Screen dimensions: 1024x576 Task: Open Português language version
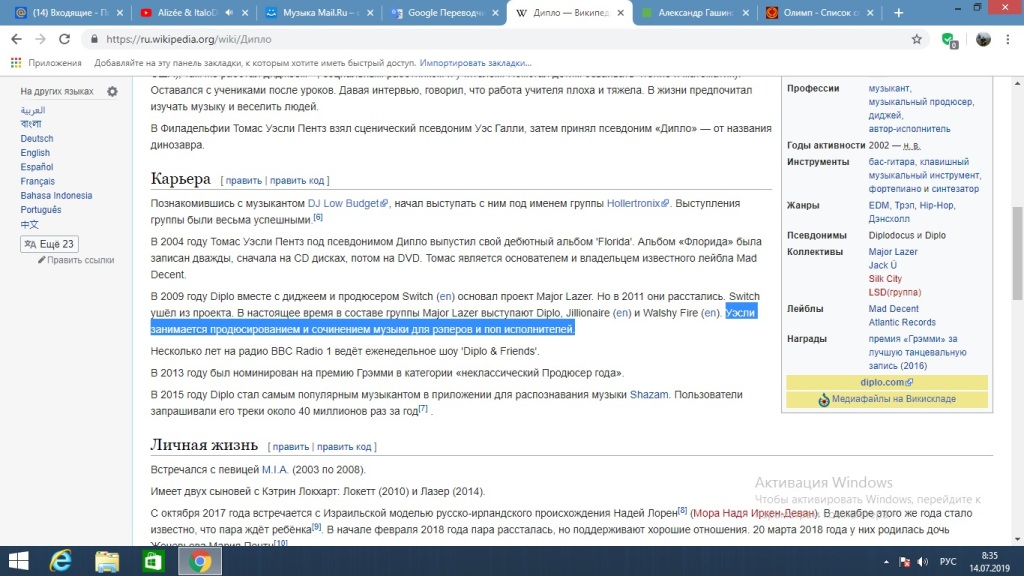click(40, 210)
